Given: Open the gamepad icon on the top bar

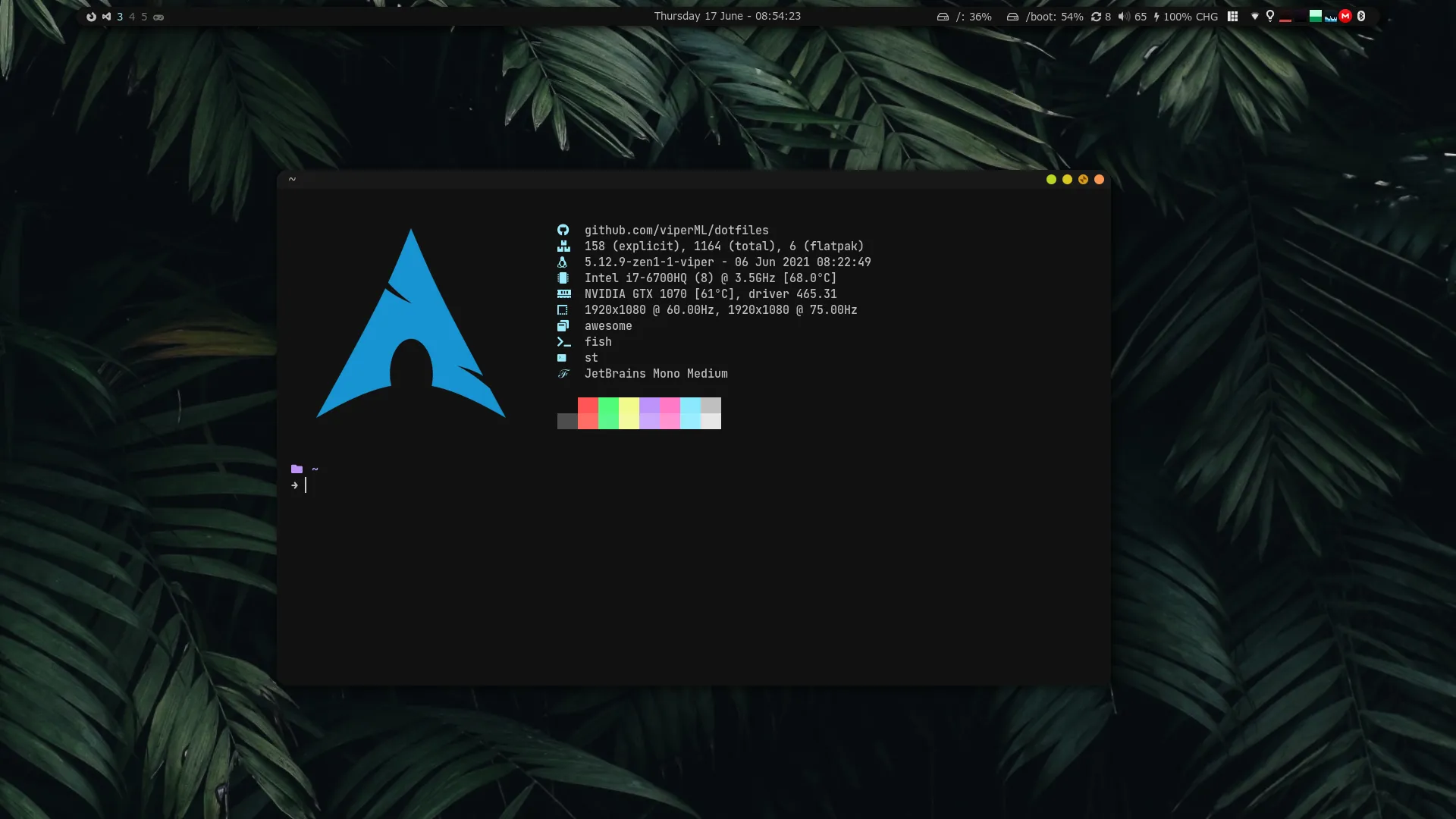Looking at the screenshot, I should tap(158, 16).
